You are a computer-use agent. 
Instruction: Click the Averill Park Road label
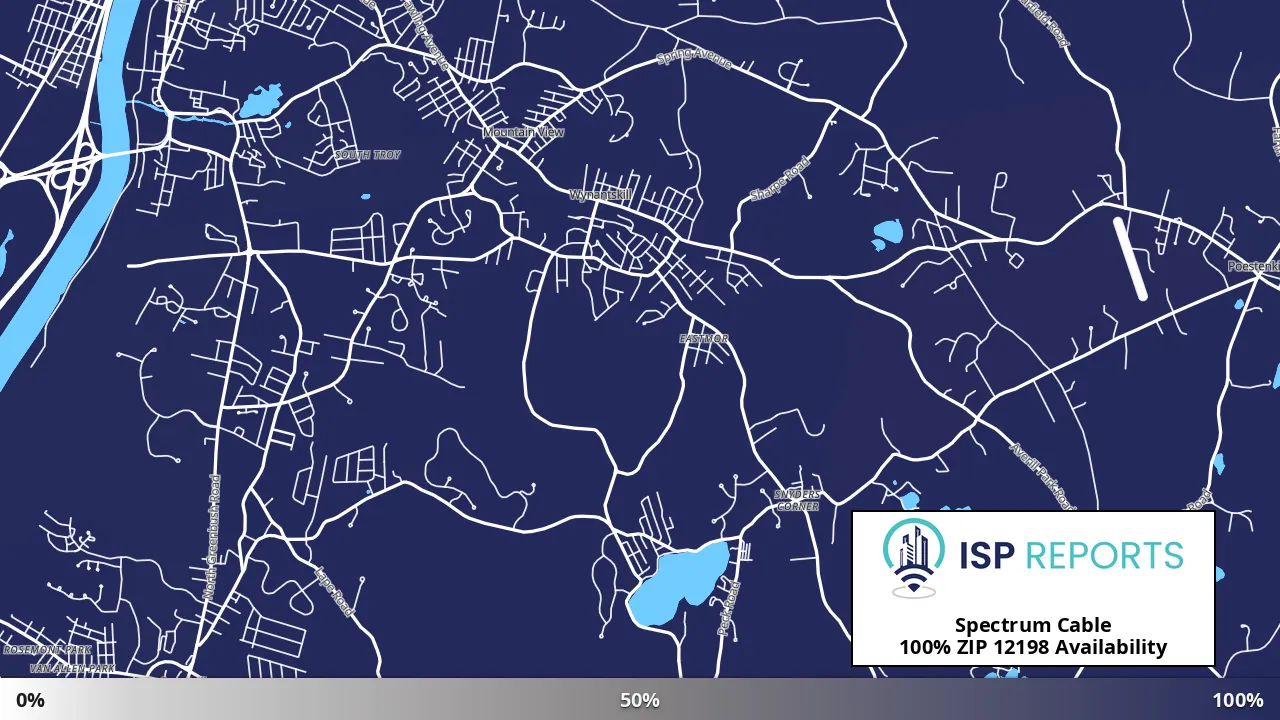(1043, 477)
